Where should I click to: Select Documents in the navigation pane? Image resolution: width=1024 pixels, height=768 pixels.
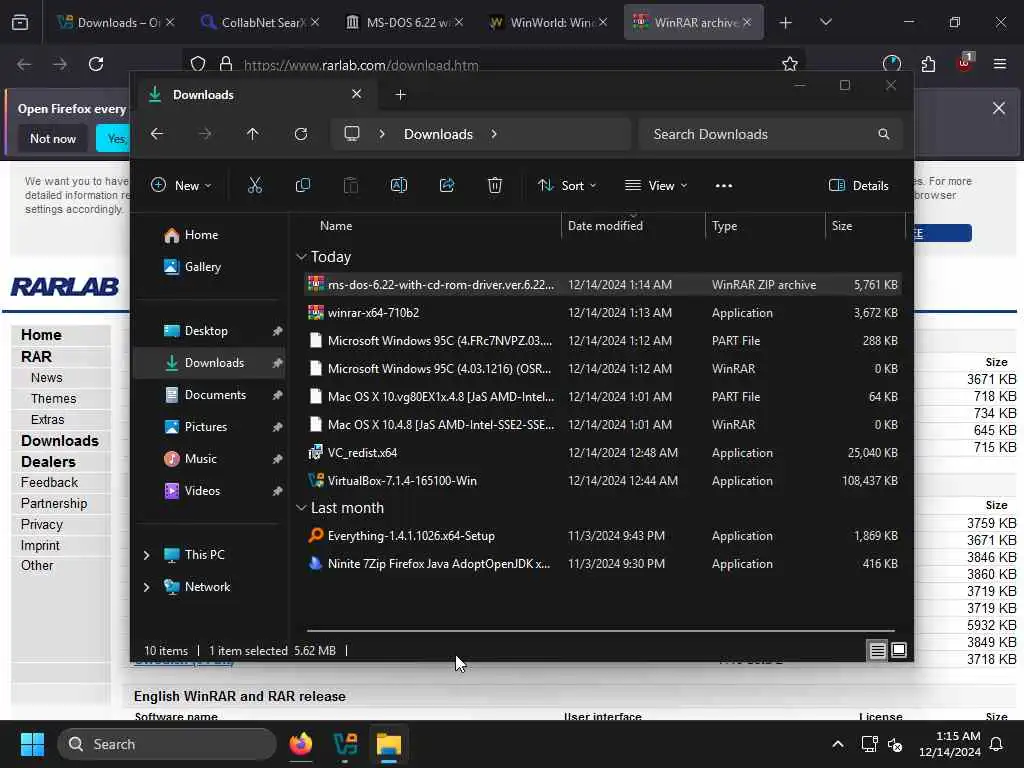[215, 394]
